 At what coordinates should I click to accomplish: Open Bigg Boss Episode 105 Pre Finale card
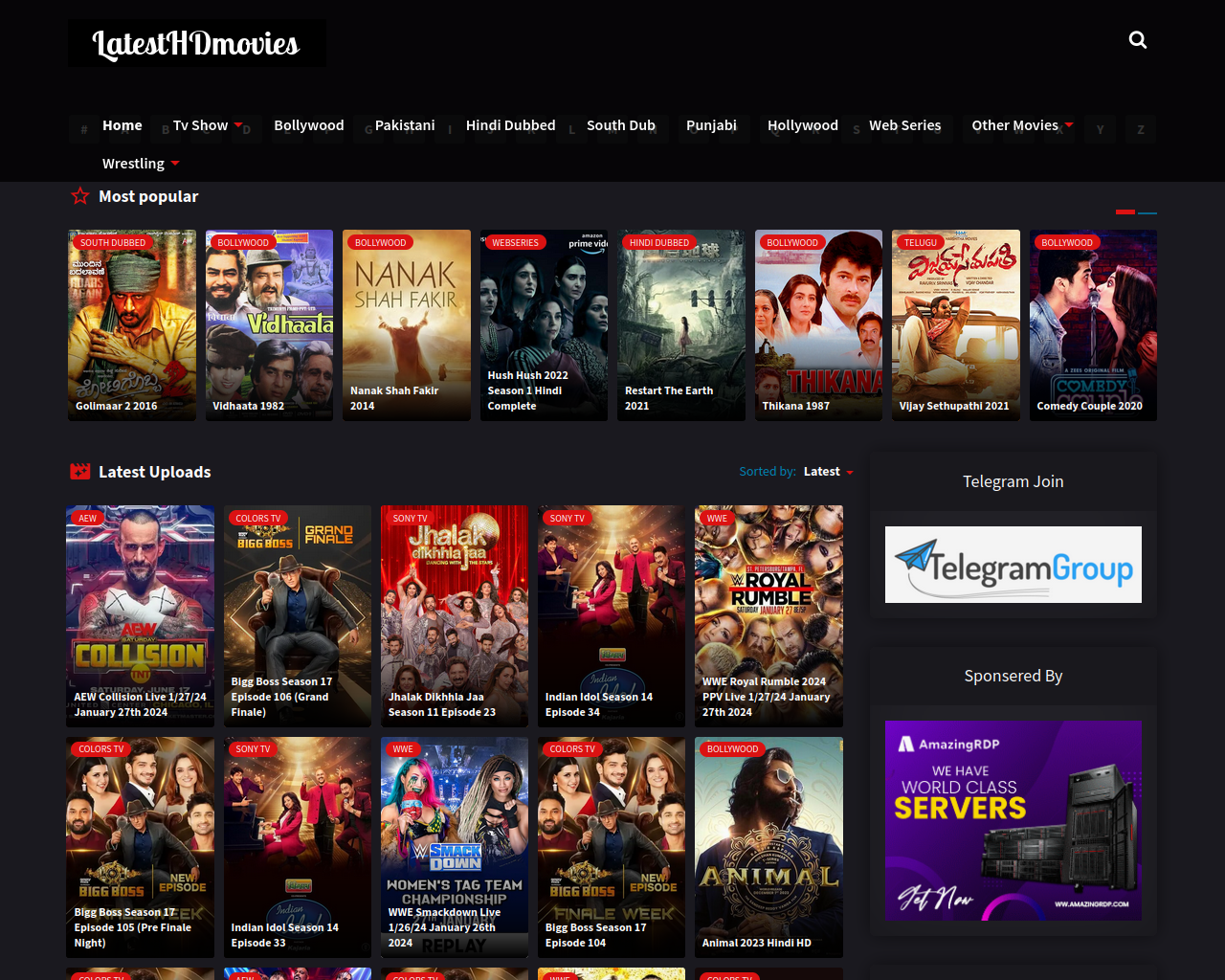[141, 847]
